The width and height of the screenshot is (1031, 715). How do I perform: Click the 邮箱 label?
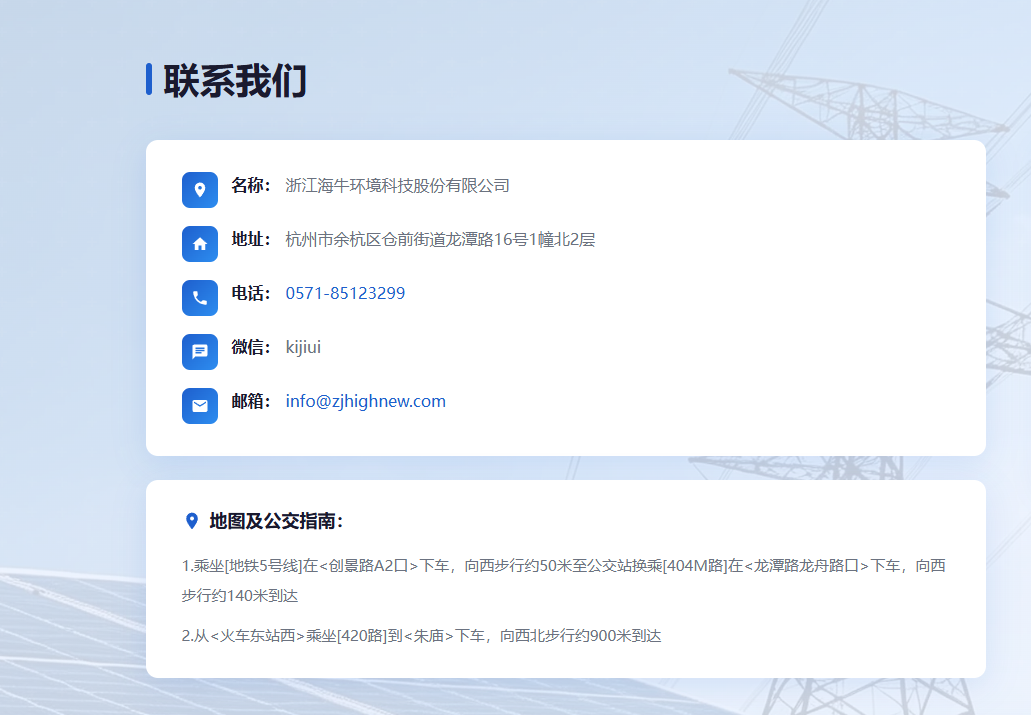click(251, 401)
